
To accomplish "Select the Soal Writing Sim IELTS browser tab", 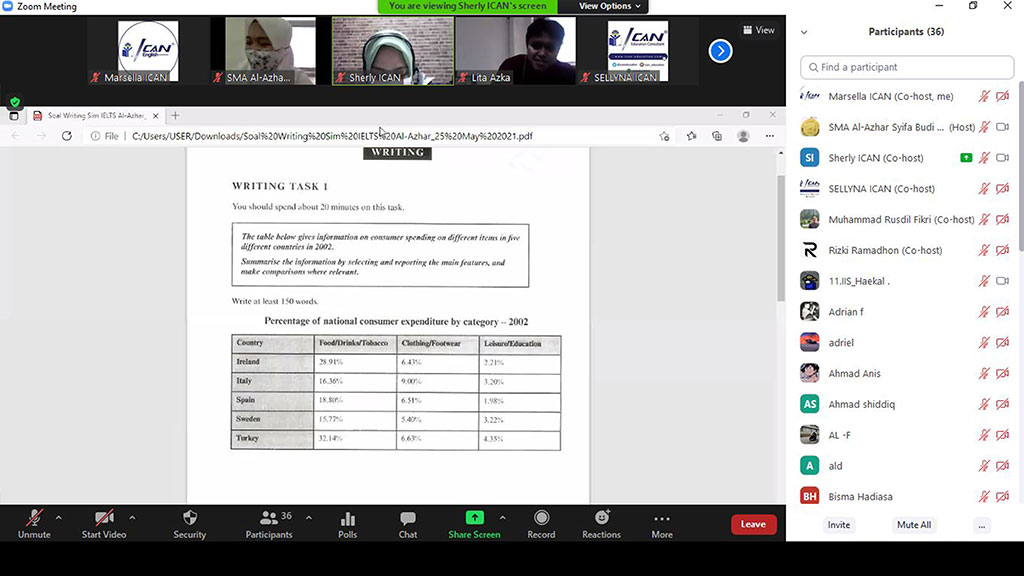I will pos(97,116).
